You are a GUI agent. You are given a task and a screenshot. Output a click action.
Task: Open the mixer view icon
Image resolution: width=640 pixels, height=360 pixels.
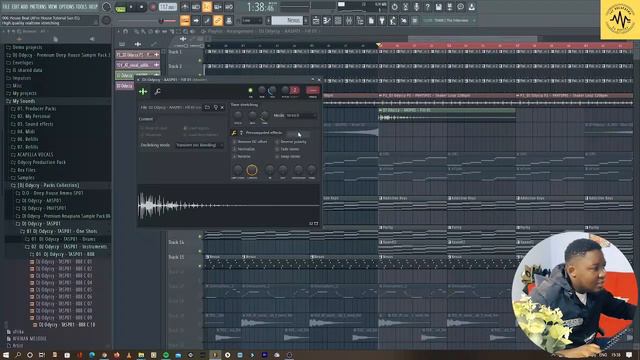pyautogui.click(x=349, y=20)
